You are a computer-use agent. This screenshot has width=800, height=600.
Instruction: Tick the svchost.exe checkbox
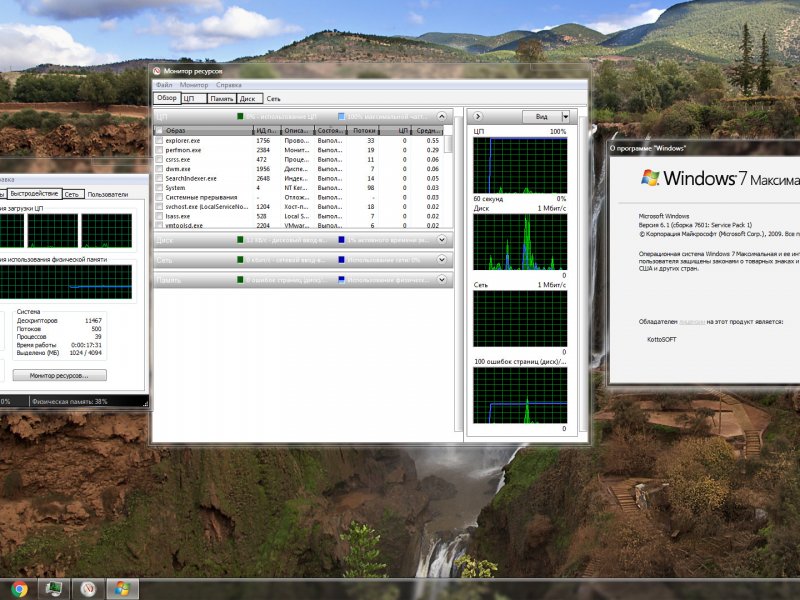(159, 207)
